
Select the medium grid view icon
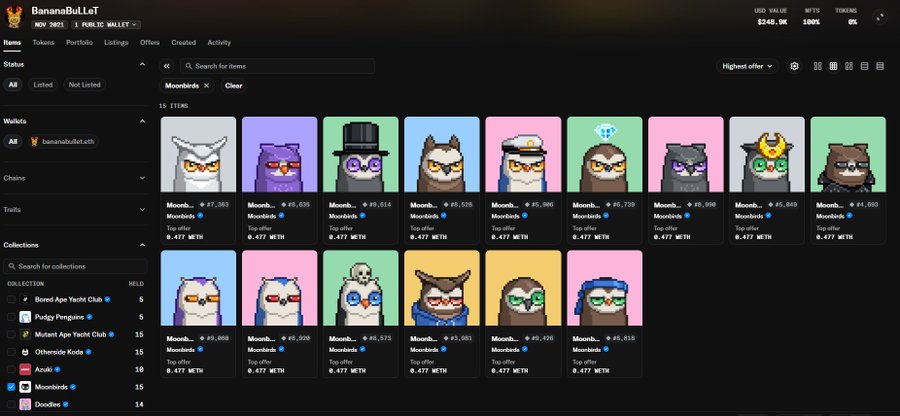click(833, 67)
